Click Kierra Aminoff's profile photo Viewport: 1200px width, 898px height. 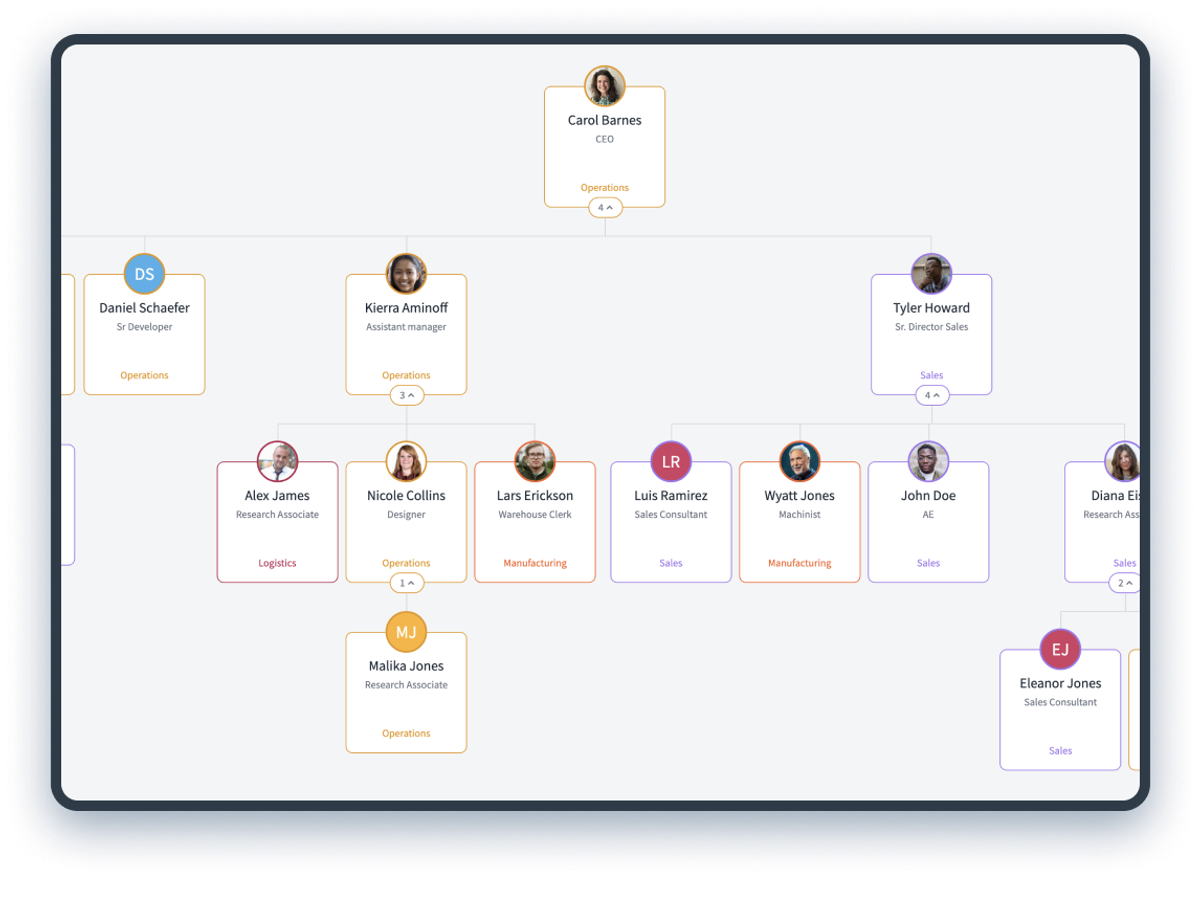pyautogui.click(x=406, y=273)
